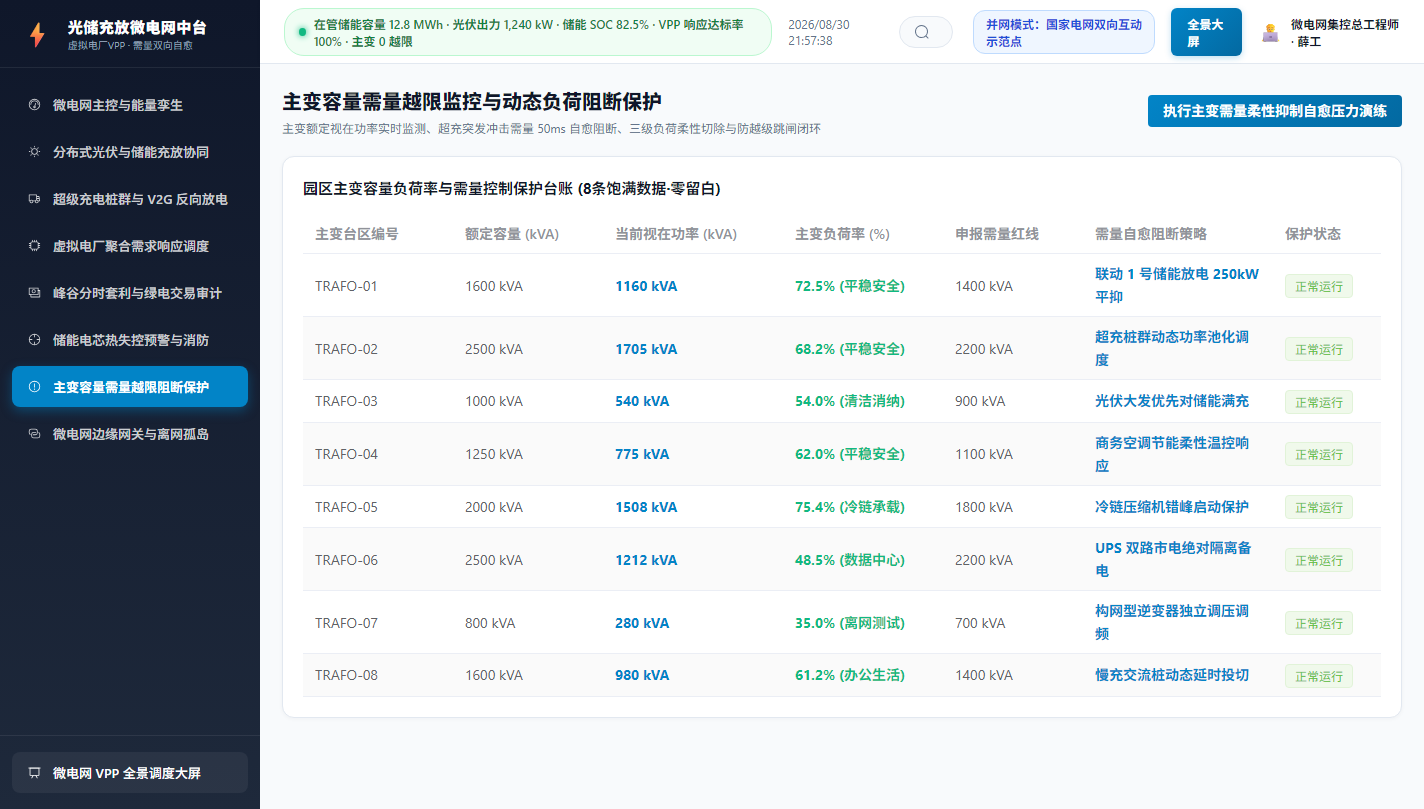This screenshot has height=809, width=1424.
Task: Click the search input pill
Action: tap(926, 32)
